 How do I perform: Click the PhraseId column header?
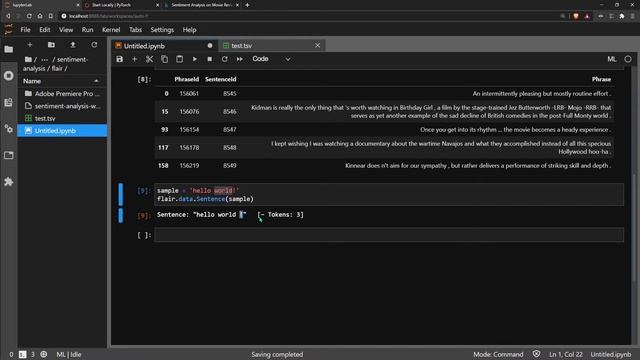[x=187, y=79]
